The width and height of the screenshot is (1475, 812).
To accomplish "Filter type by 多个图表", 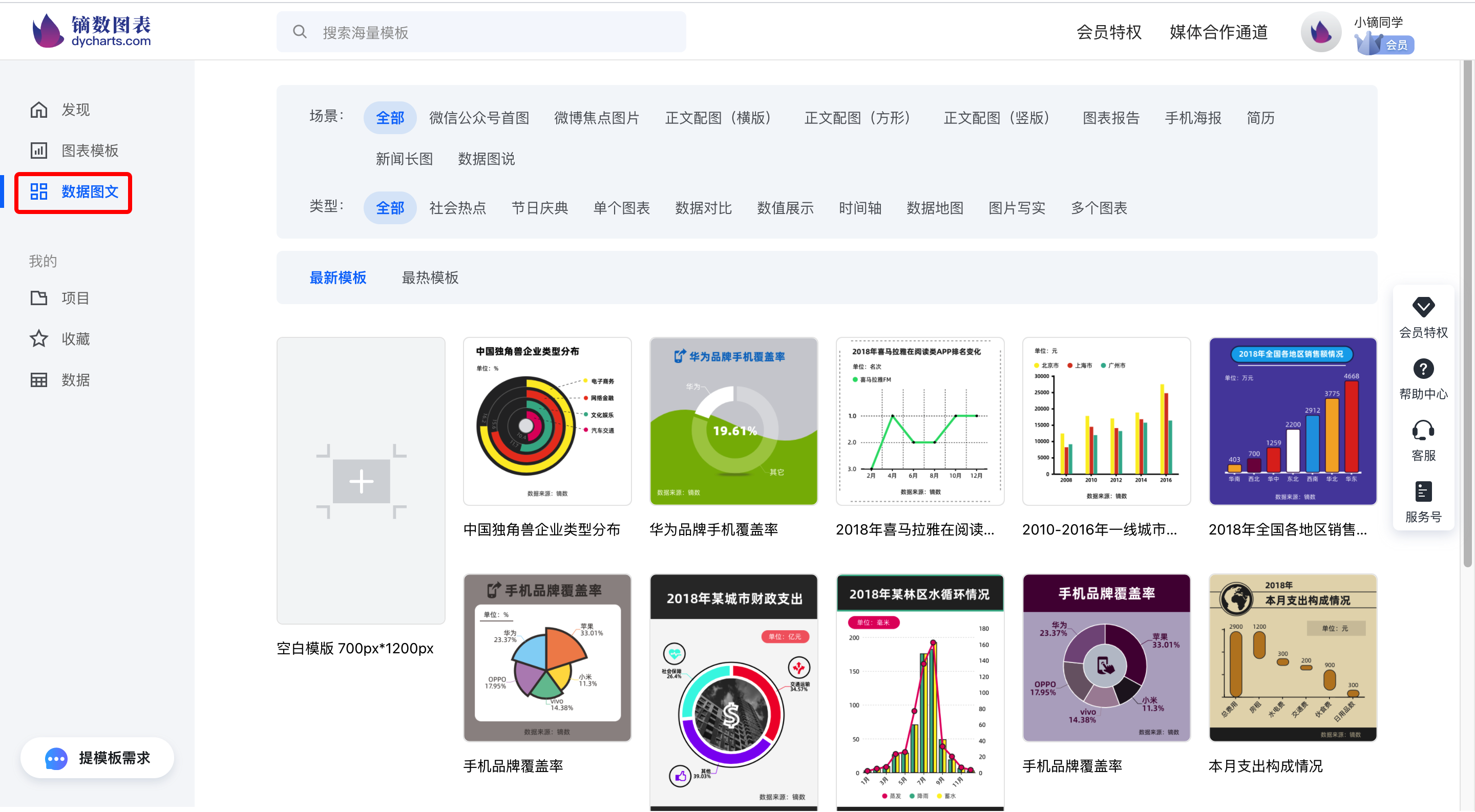I will click(1099, 208).
